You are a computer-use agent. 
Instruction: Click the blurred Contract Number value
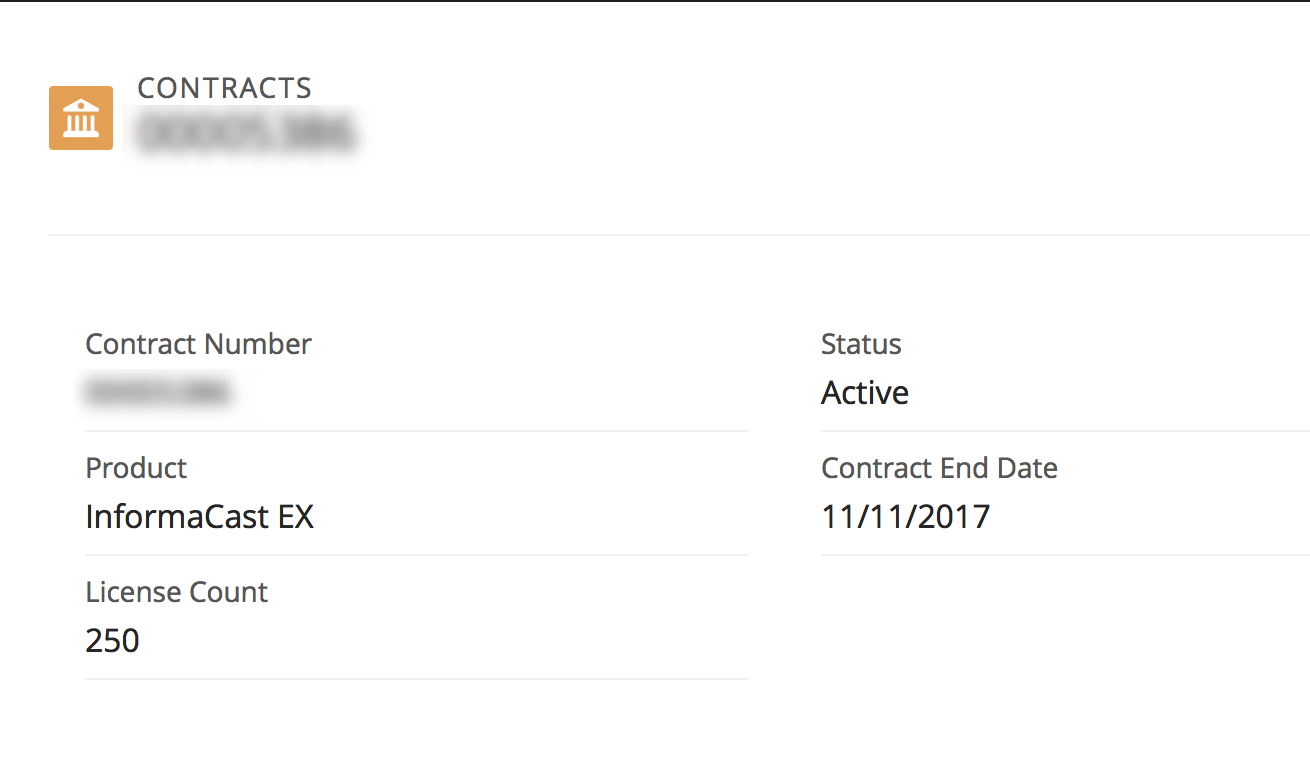(158, 392)
